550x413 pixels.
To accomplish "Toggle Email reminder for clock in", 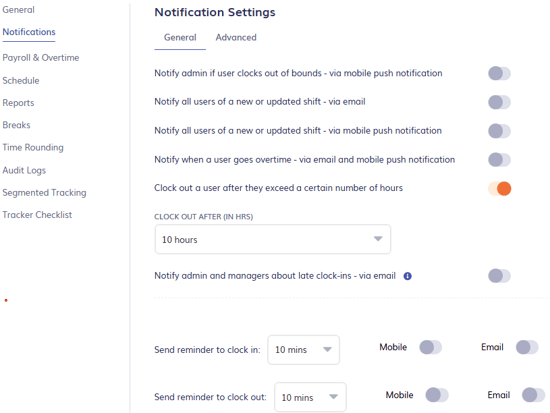I will tap(527, 347).
